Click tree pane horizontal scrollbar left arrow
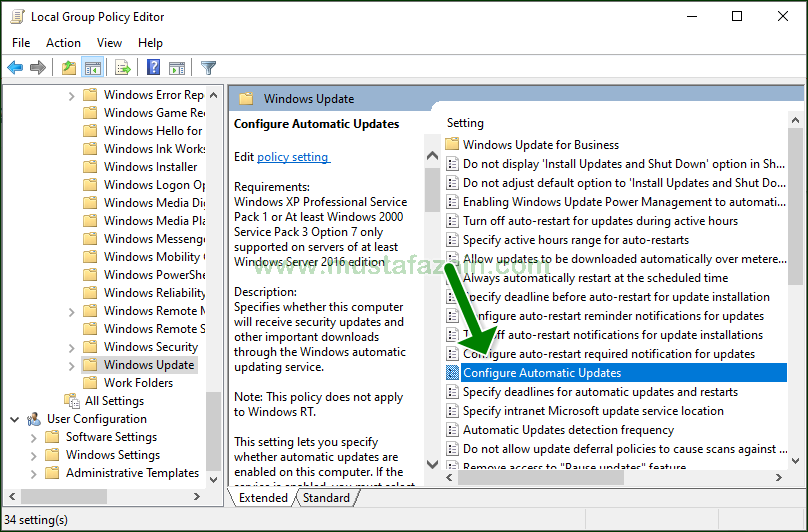 (12, 496)
